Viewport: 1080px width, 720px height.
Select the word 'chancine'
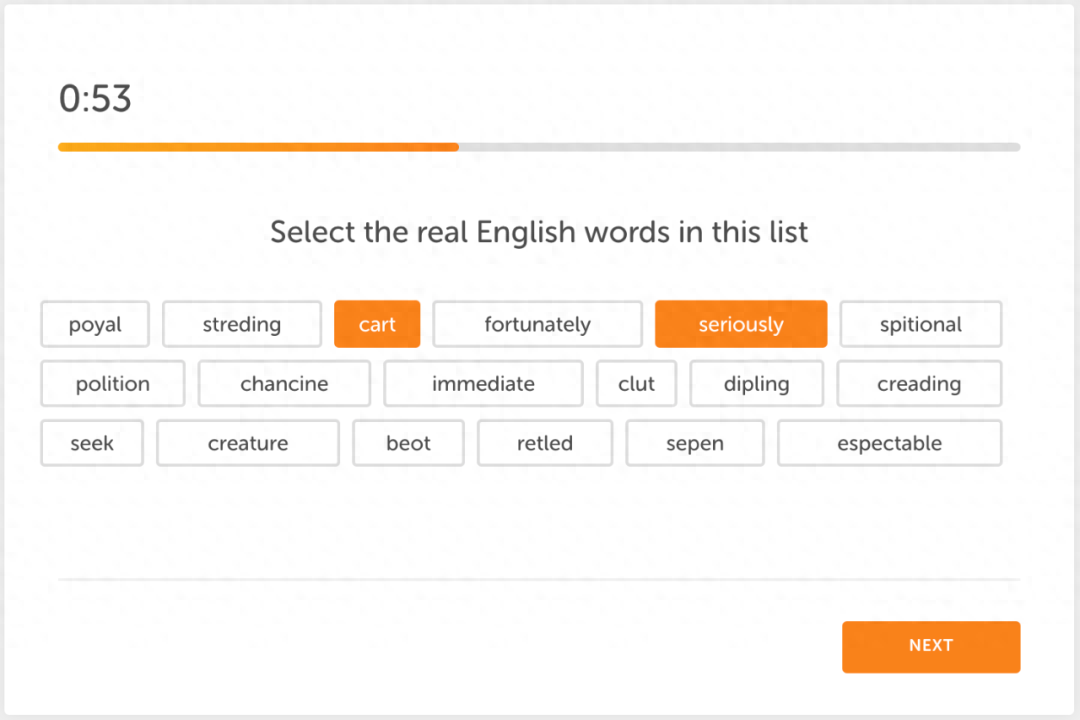point(284,383)
